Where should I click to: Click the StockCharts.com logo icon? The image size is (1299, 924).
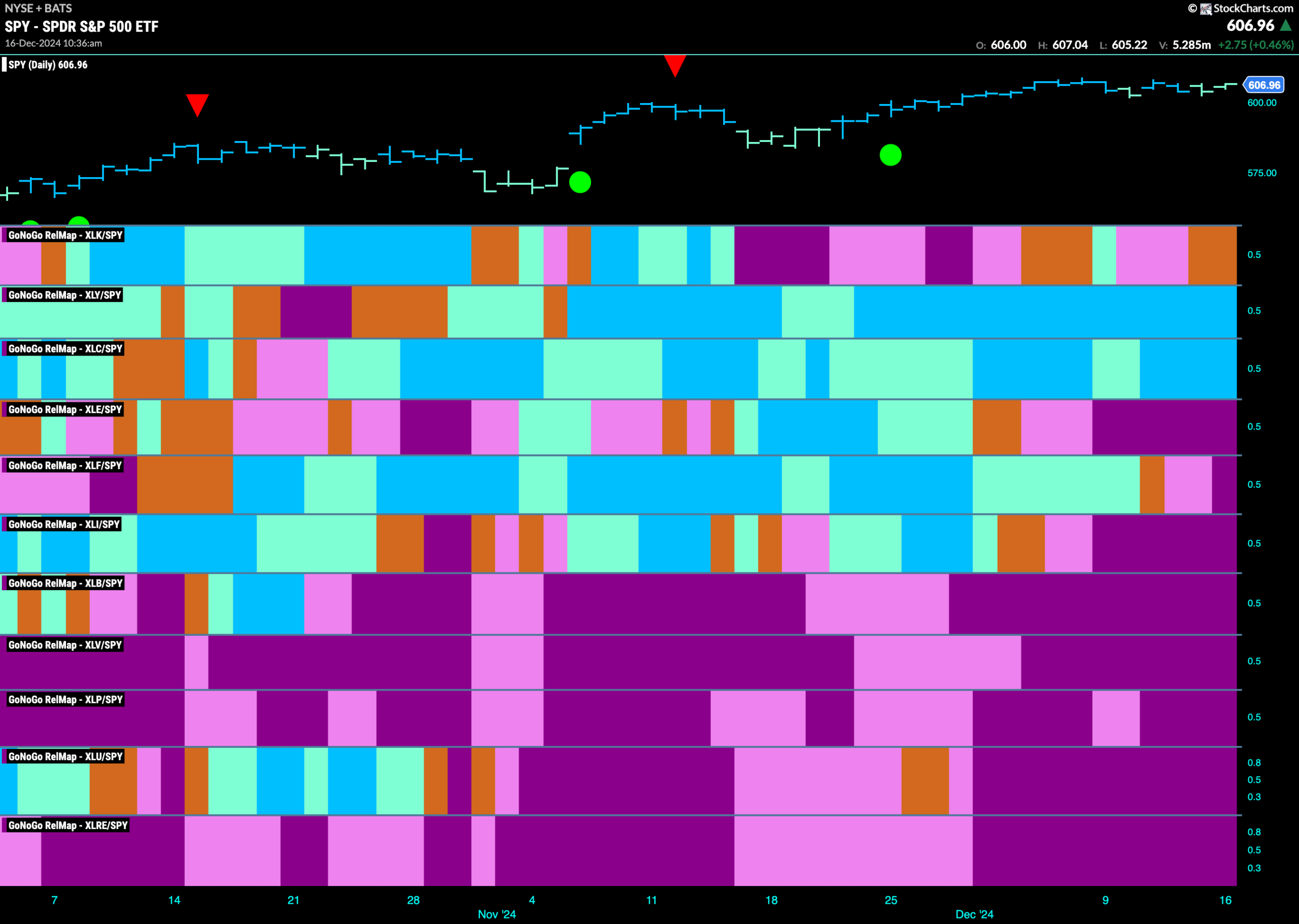(x=1206, y=9)
